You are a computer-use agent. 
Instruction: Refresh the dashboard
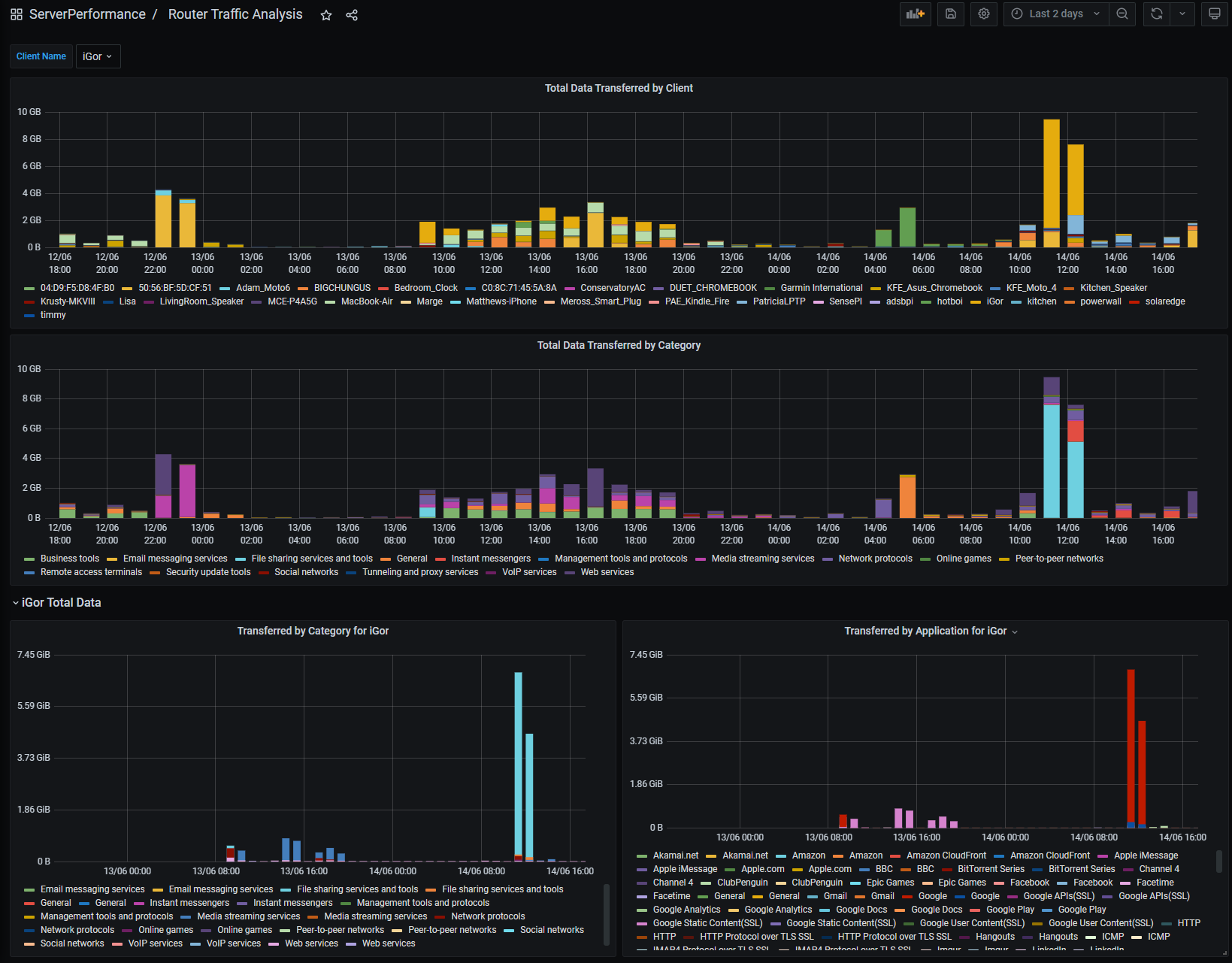click(x=1157, y=14)
